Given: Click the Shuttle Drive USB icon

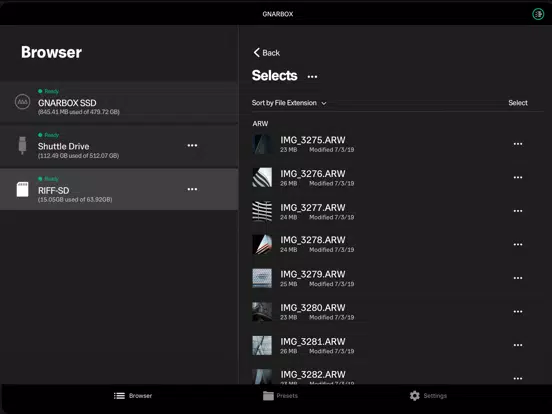Looking at the screenshot, I should (23, 145).
